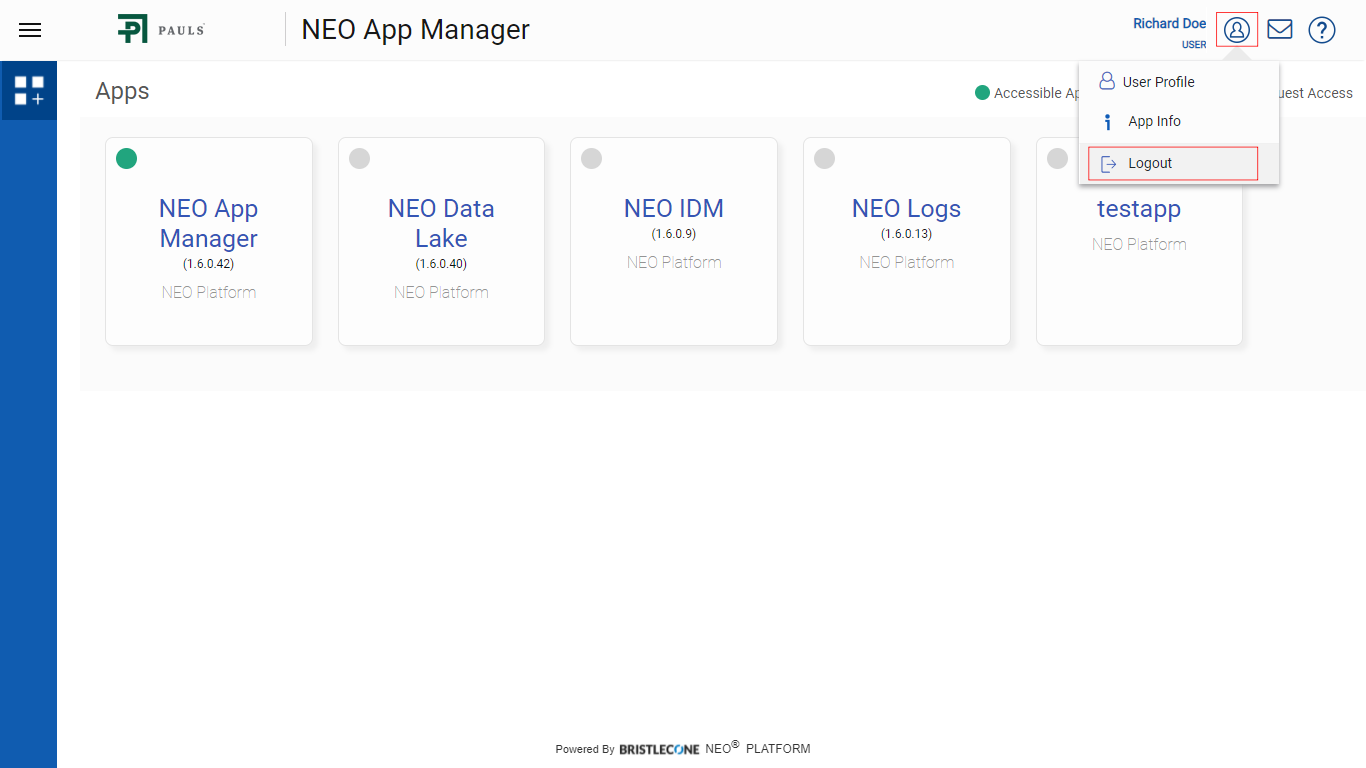Click version (1.6.0.13) text
This screenshot has width=1366, height=768.
click(906, 234)
